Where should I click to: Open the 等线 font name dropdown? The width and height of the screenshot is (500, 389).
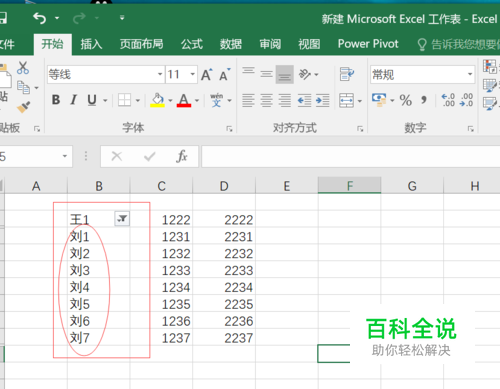[x=160, y=74]
